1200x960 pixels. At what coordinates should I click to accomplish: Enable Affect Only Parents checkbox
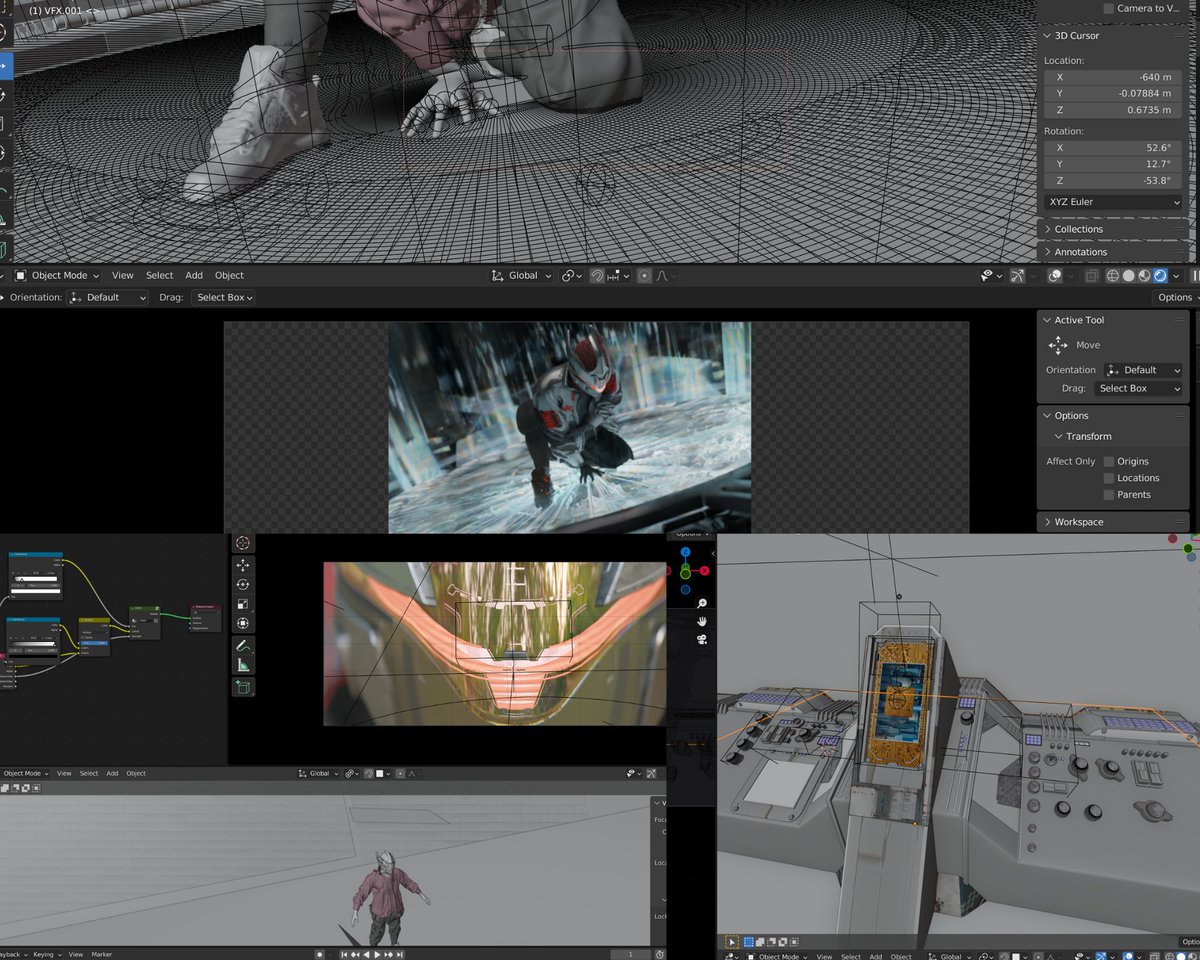point(1108,494)
